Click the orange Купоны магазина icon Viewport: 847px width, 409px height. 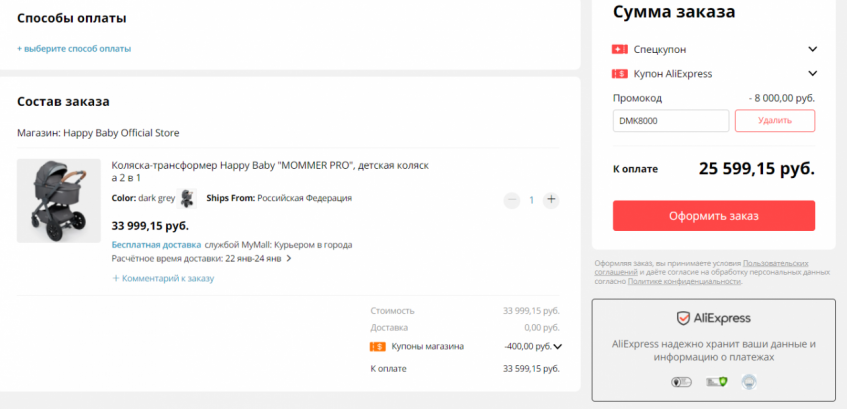click(377, 346)
